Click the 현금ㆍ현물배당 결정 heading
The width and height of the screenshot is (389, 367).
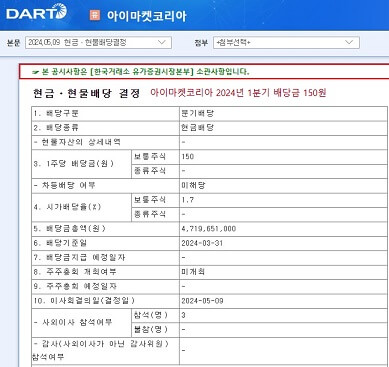coord(86,93)
